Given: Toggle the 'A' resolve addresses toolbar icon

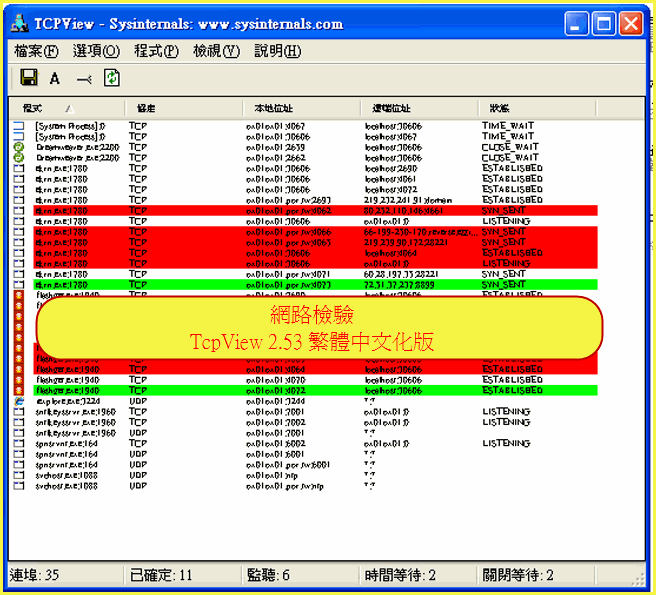Looking at the screenshot, I should coord(55,78).
